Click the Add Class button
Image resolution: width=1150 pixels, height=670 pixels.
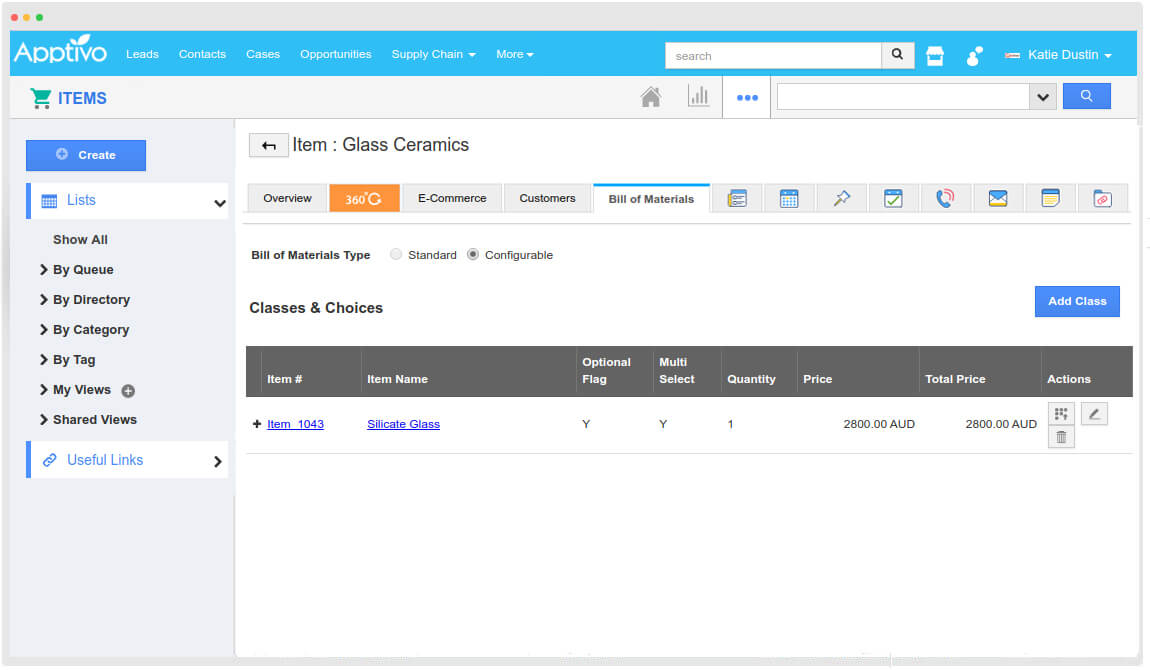[1077, 301]
